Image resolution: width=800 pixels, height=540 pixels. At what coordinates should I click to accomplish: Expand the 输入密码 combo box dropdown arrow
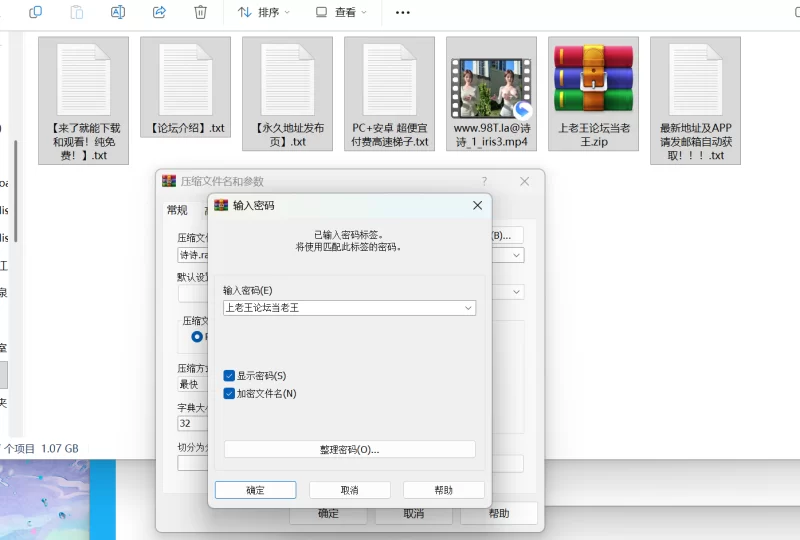click(x=469, y=308)
